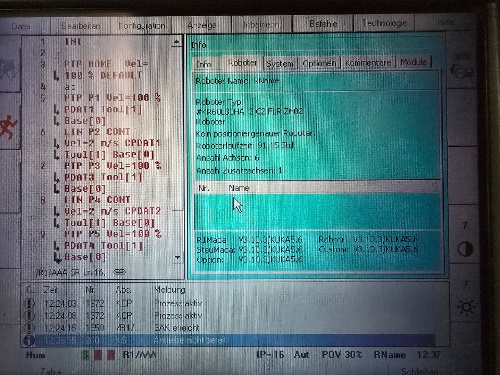The width and height of the screenshot is (500, 375).
Task: Open the Technologie menu
Action: (x=384, y=23)
